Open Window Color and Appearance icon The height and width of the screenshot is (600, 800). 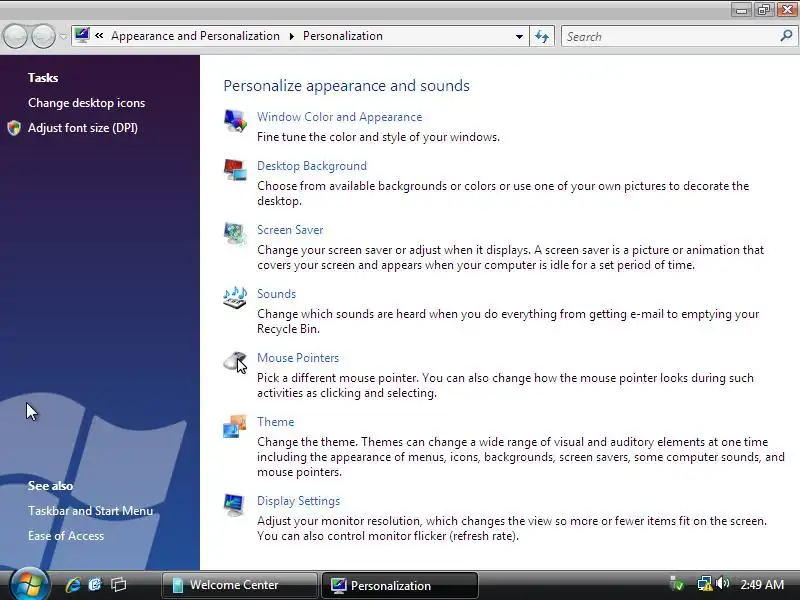(235, 121)
